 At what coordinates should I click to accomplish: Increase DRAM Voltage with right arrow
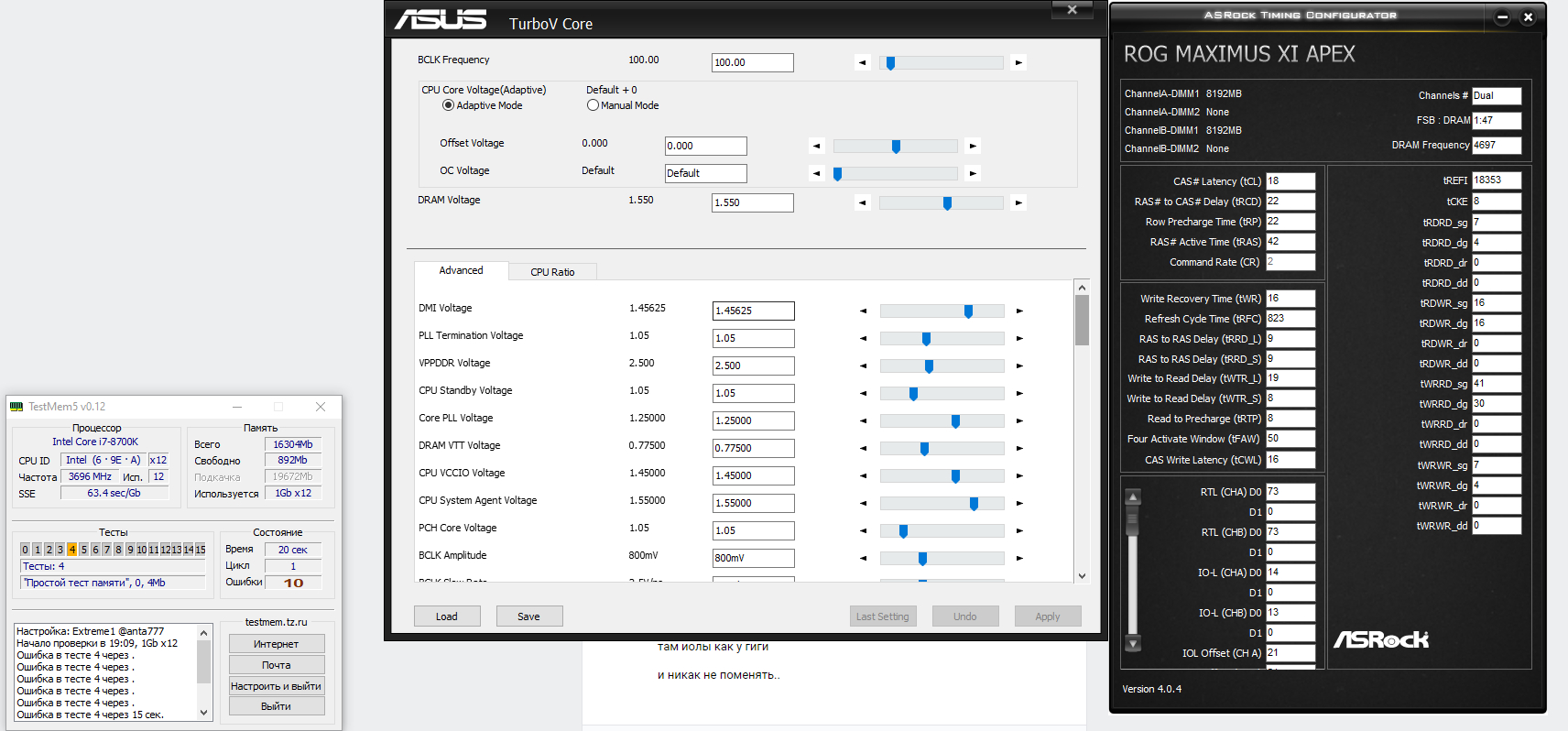coord(1018,202)
